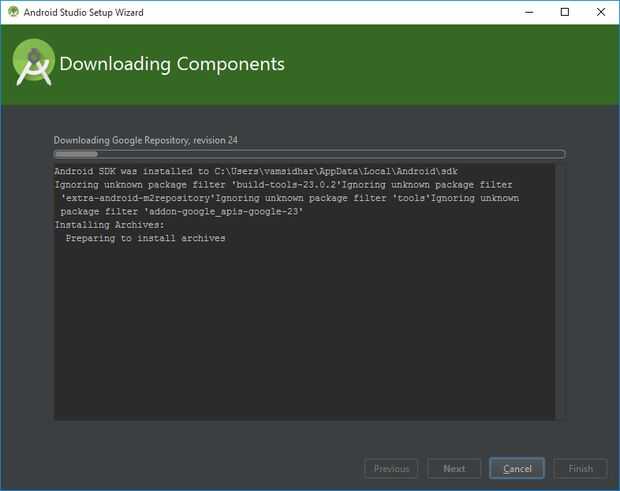Click the Finish button
Image resolution: width=620 pixels, height=491 pixels.
point(580,468)
